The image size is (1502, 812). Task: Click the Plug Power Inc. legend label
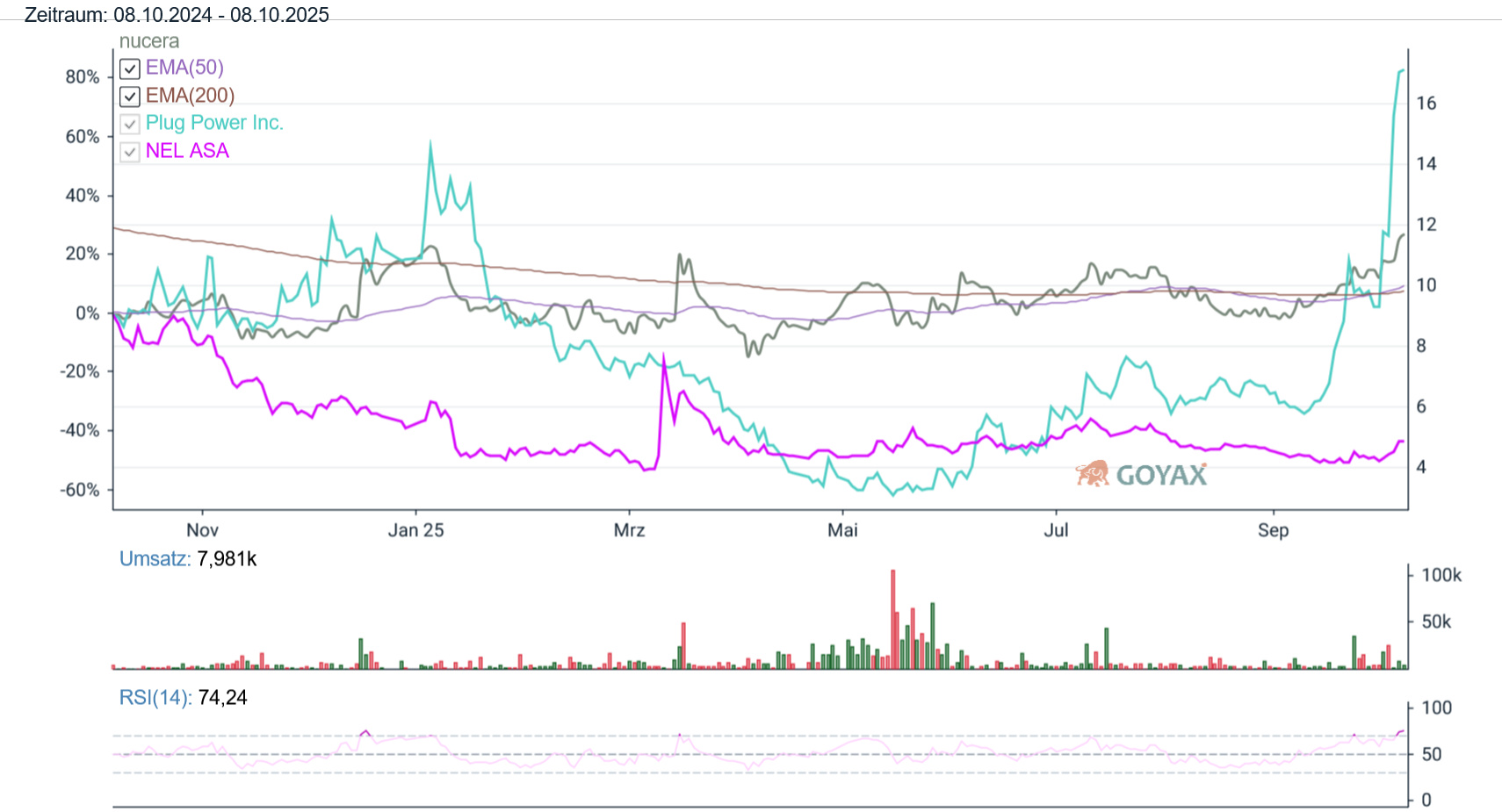pyautogui.click(x=214, y=123)
